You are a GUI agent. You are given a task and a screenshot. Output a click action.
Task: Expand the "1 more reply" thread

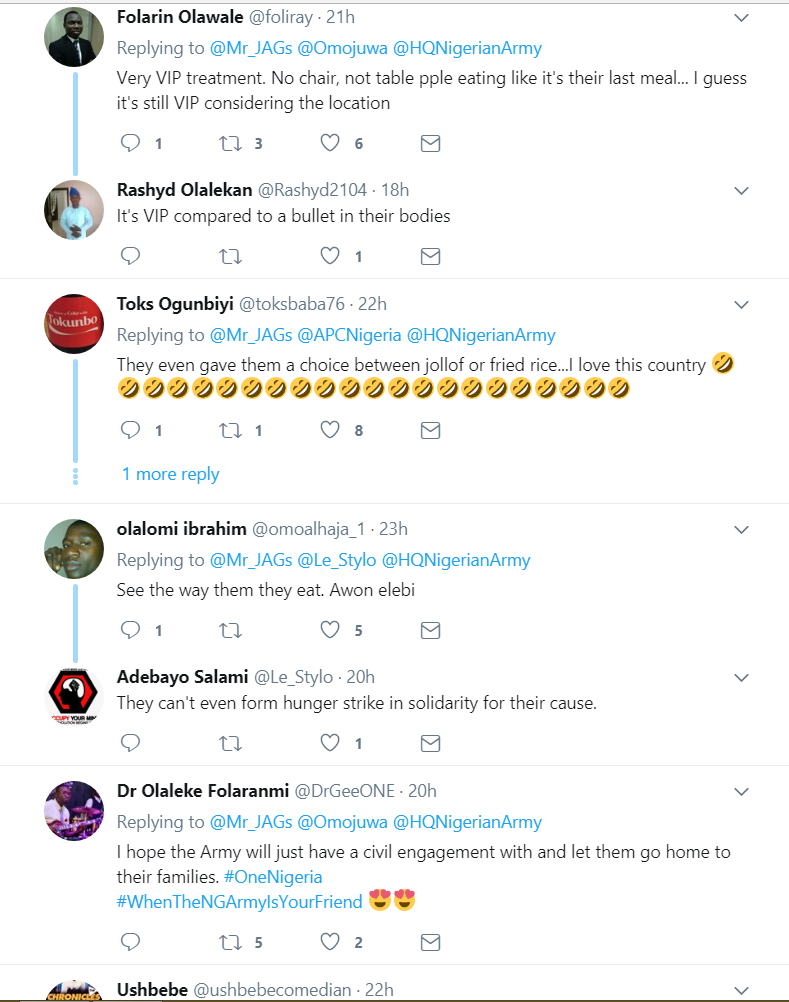(170, 474)
